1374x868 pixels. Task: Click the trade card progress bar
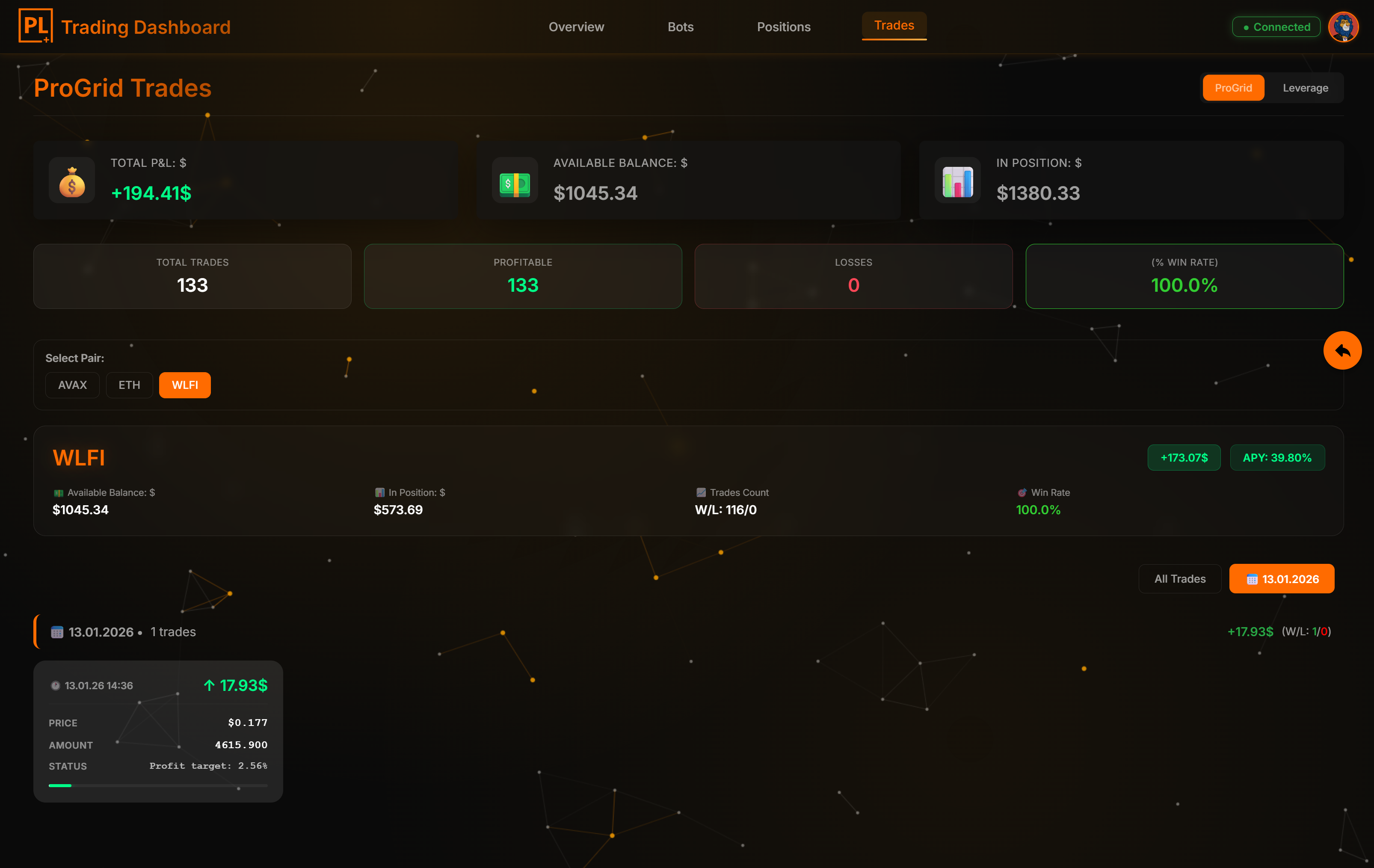(x=158, y=785)
